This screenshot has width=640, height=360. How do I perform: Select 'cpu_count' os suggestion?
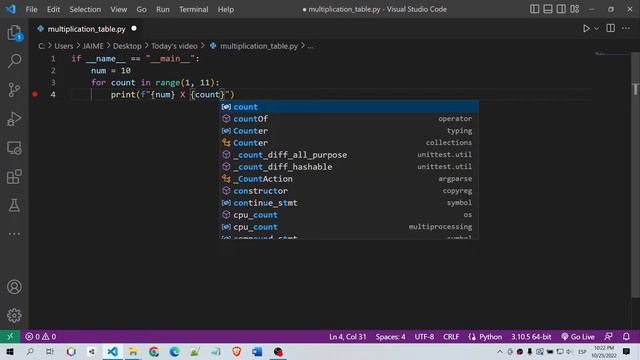(x=349, y=215)
